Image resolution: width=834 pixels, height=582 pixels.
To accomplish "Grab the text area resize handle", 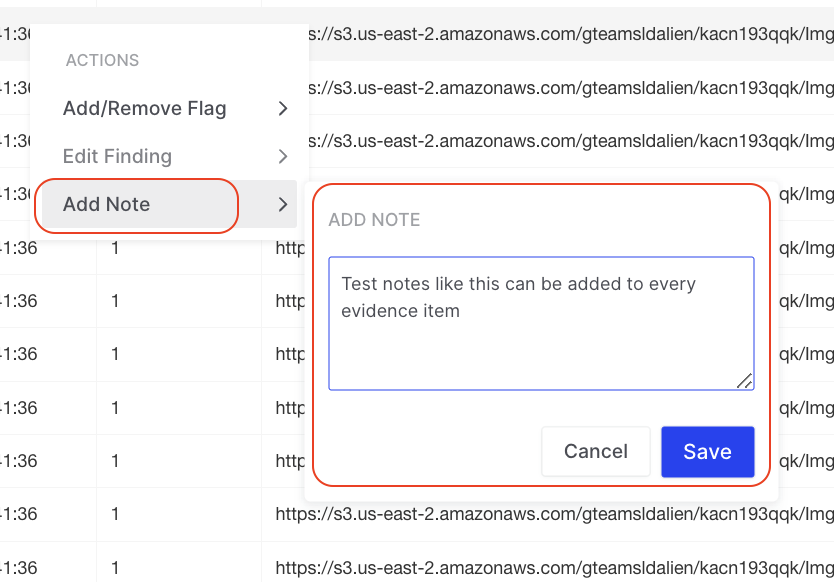I will [745, 381].
